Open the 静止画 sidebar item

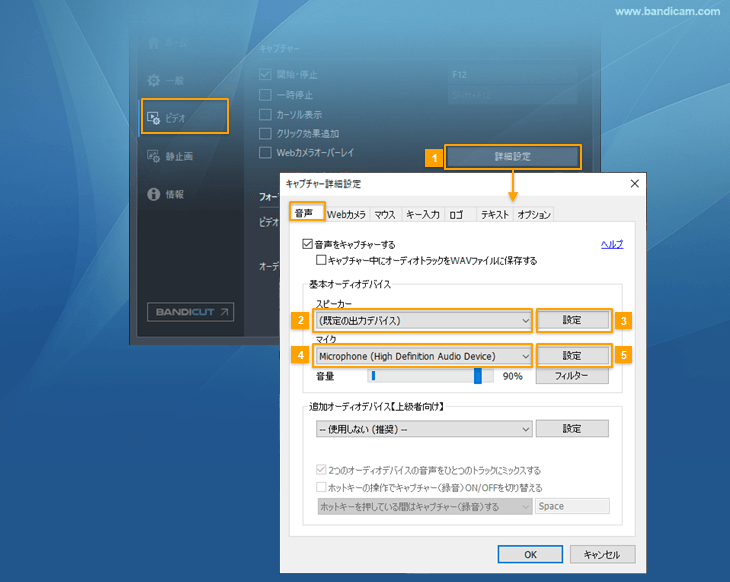point(170,156)
